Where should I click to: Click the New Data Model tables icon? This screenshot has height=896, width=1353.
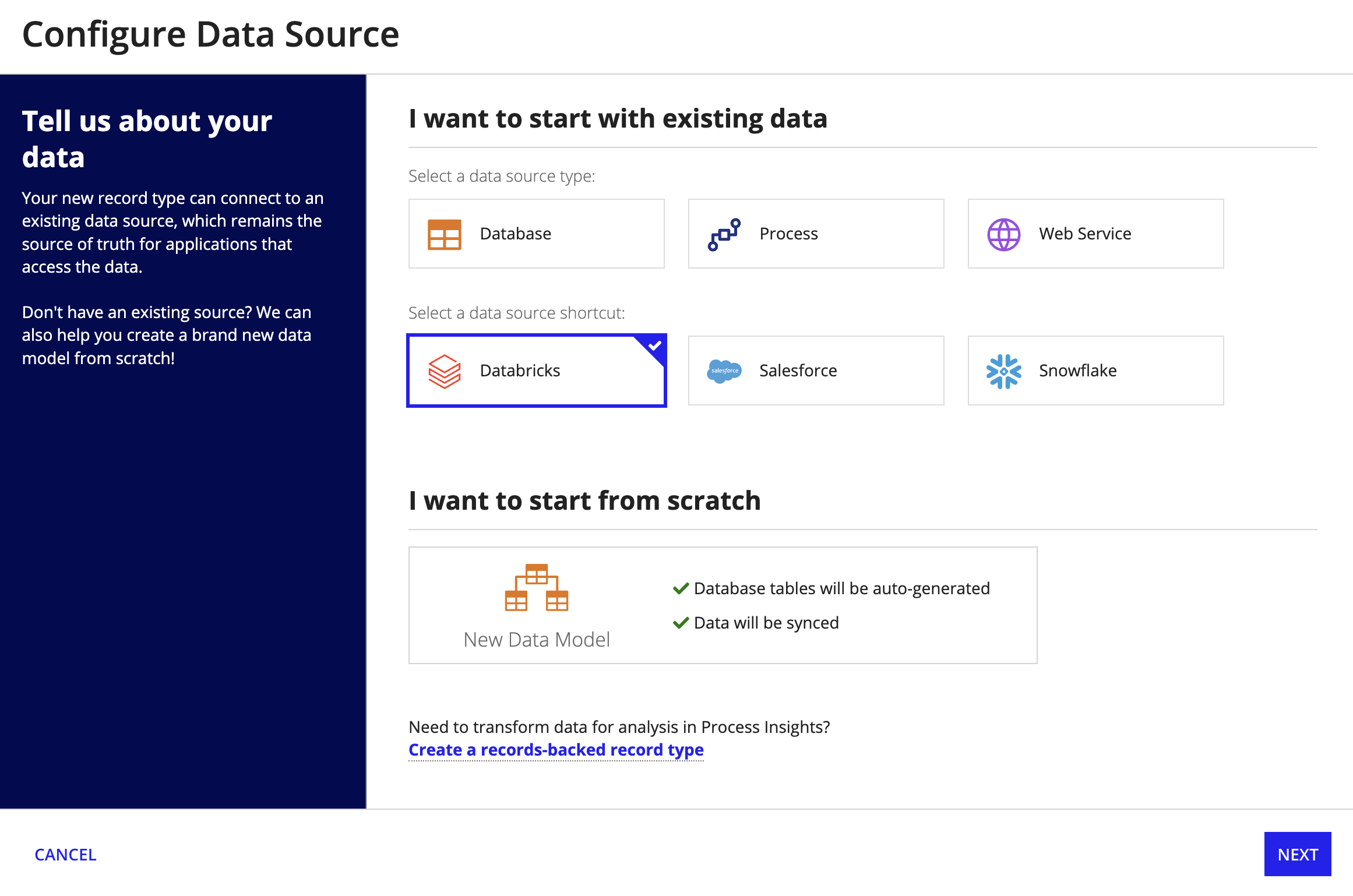click(x=536, y=587)
